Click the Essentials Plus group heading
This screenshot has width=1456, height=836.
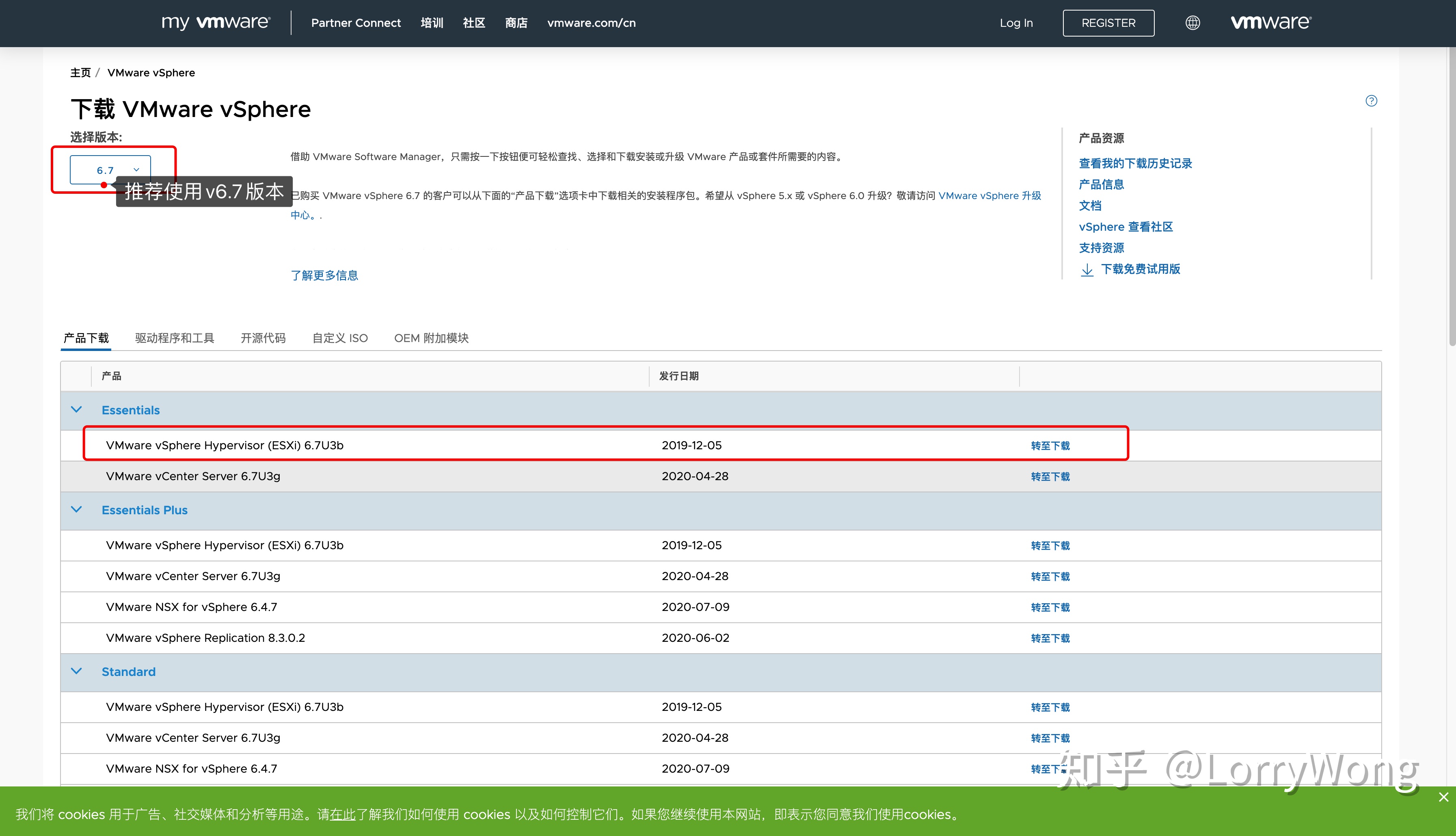pyautogui.click(x=145, y=511)
